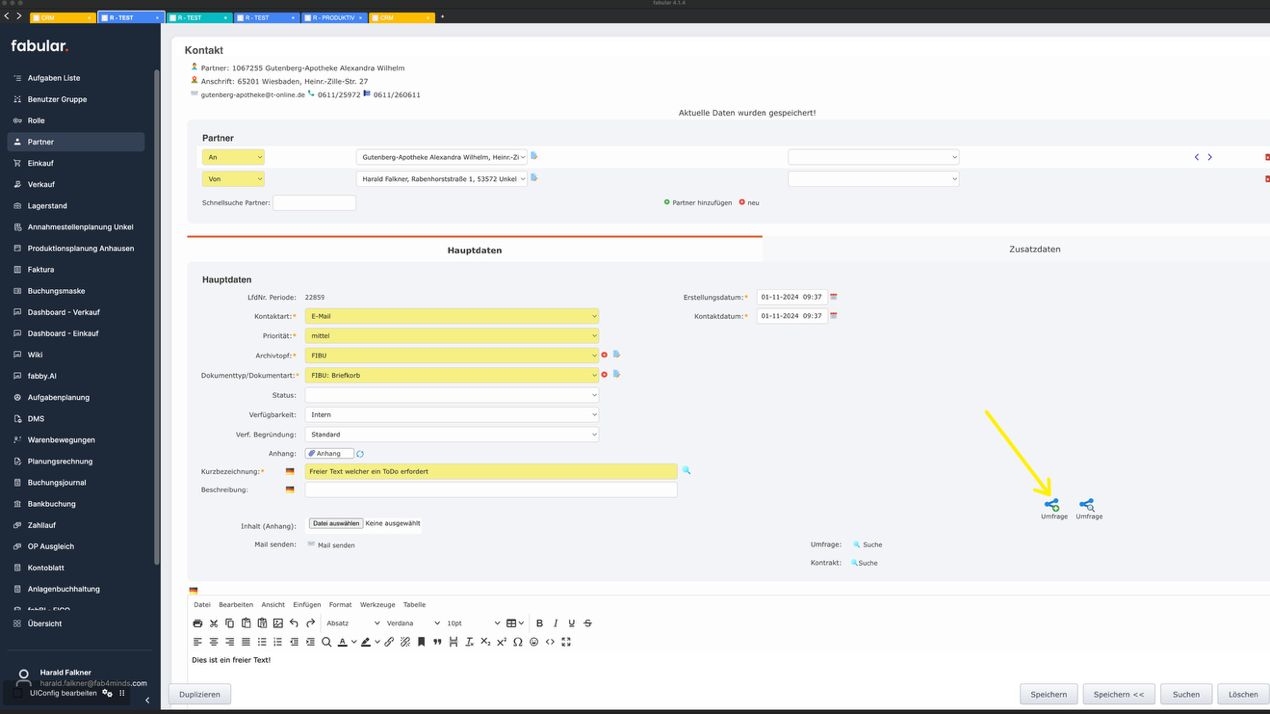Open the Einfügen menu in the editor

click(x=306, y=605)
